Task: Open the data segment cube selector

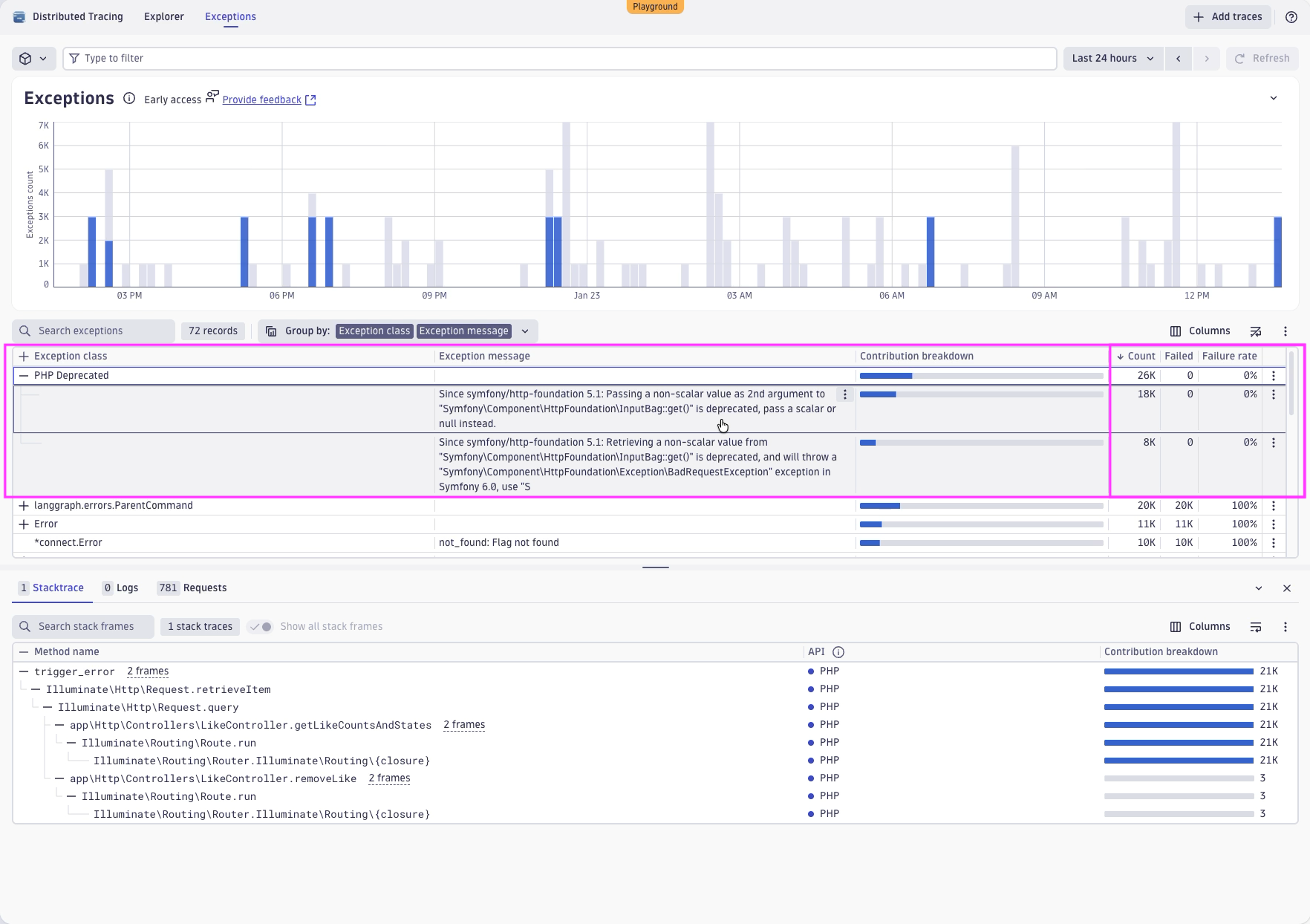Action: 33,59
